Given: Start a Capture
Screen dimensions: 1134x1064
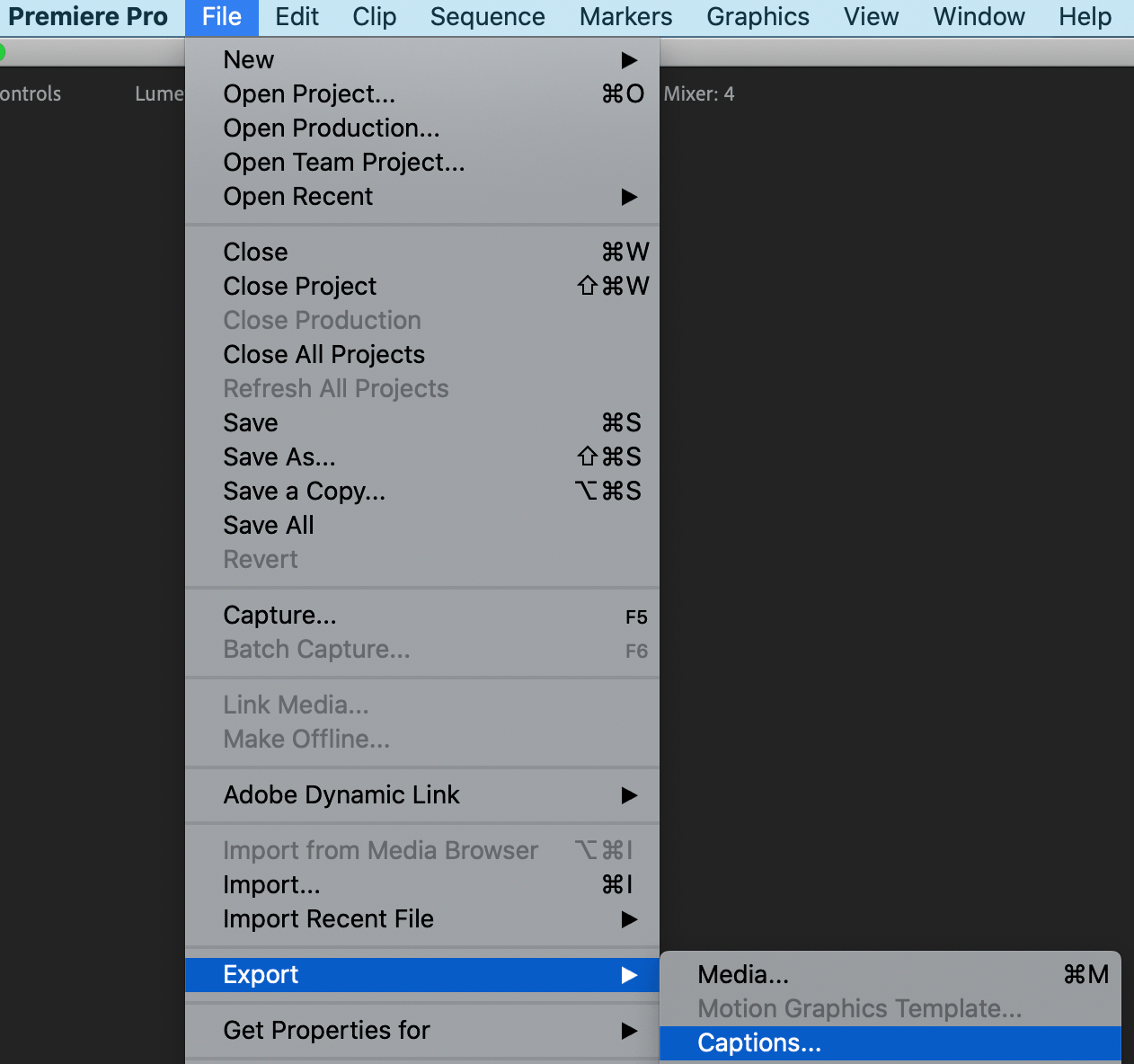Looking at the screenshot, I should point(279,615).
